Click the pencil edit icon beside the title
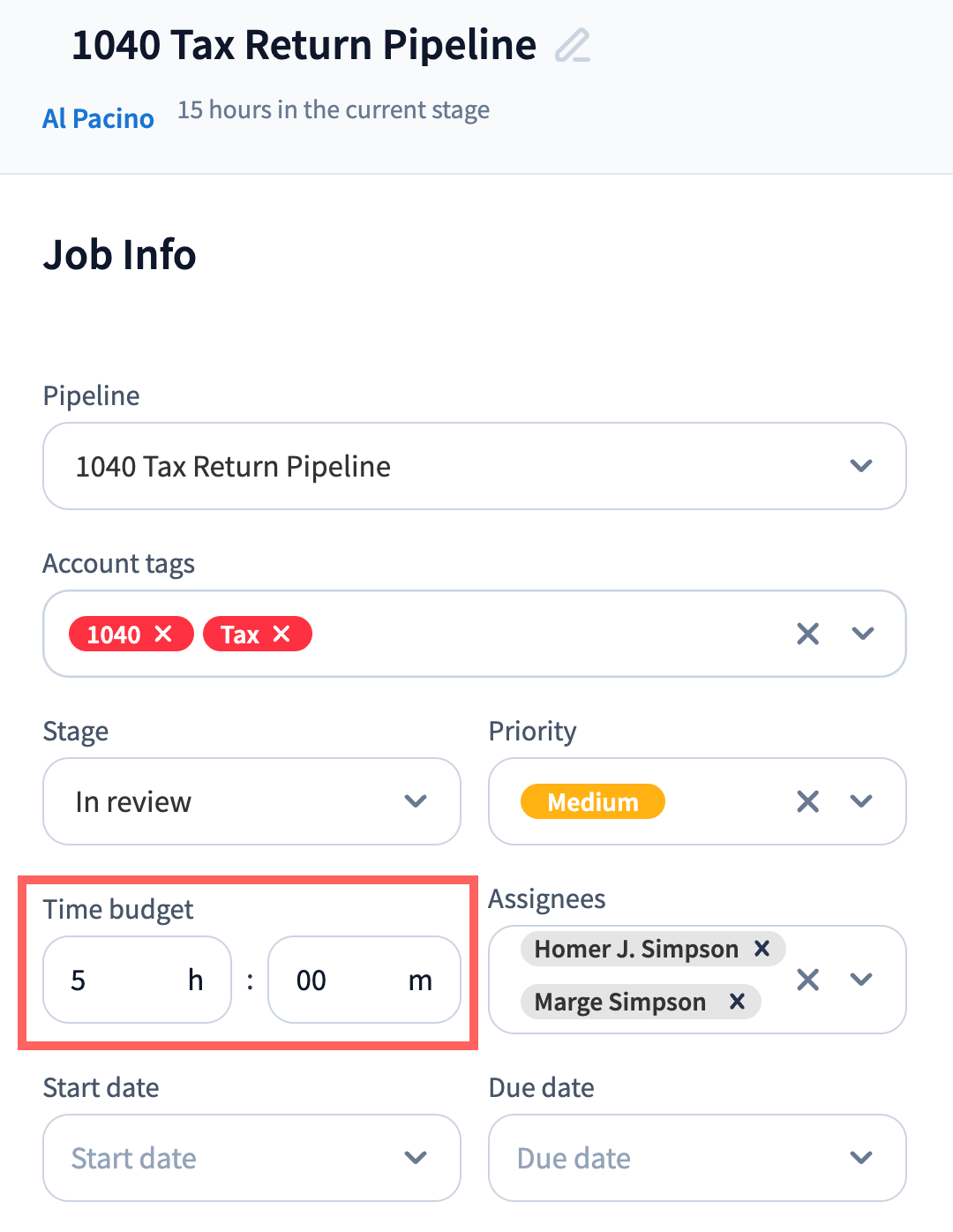This screenshot has width=953, height=1232. click(x=572, y=46)
